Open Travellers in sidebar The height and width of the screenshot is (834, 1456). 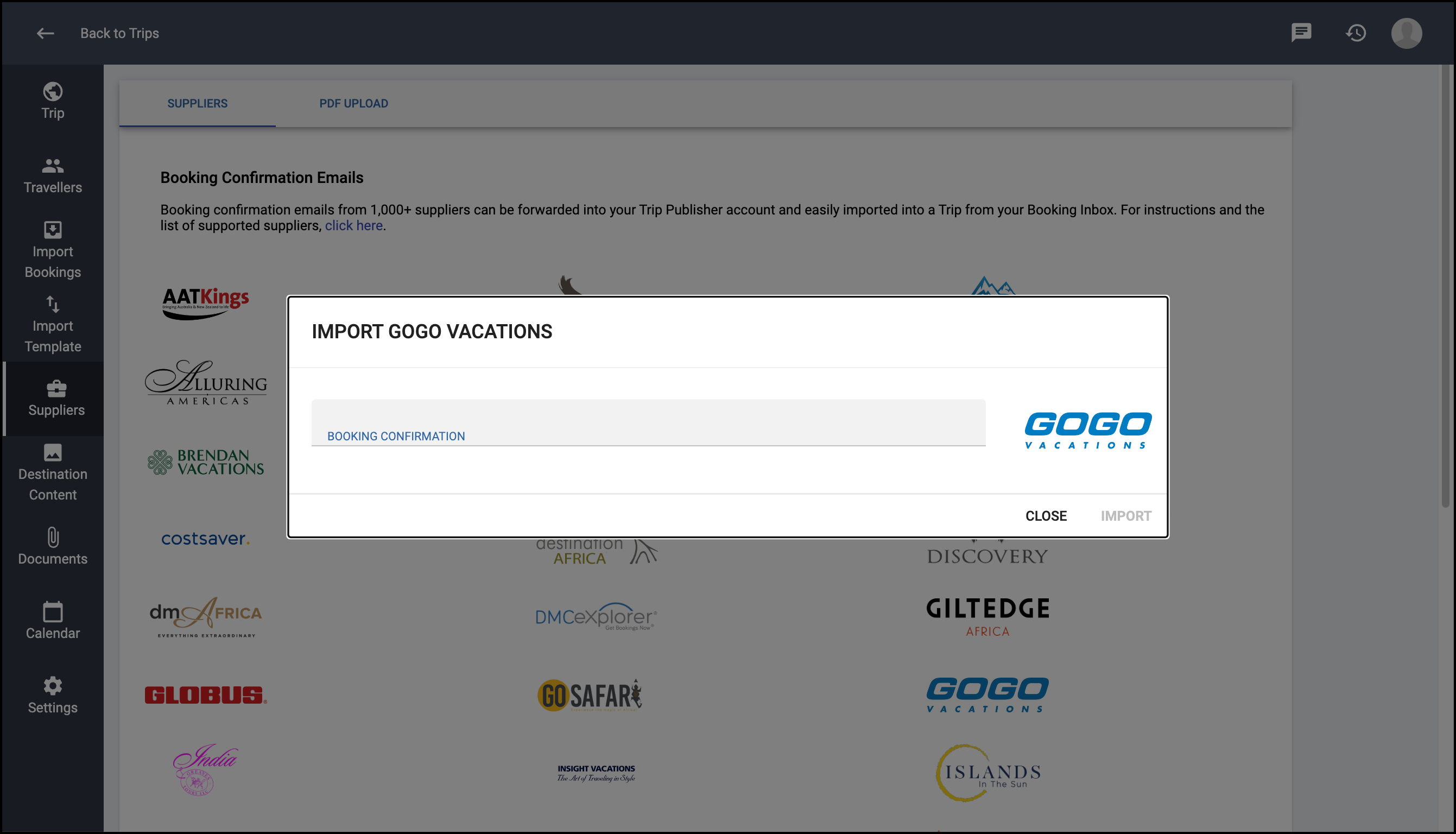tap(53, 175)
